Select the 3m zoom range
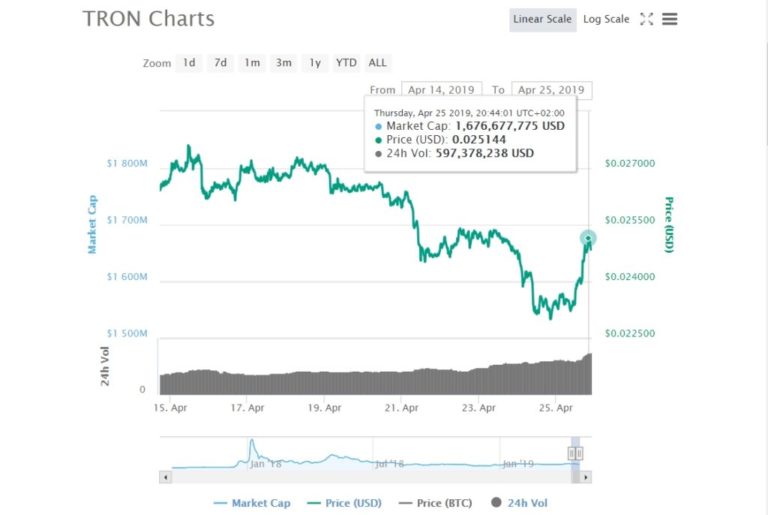The image size is (768, 515). pyautogui.click(x=284, y=63)
